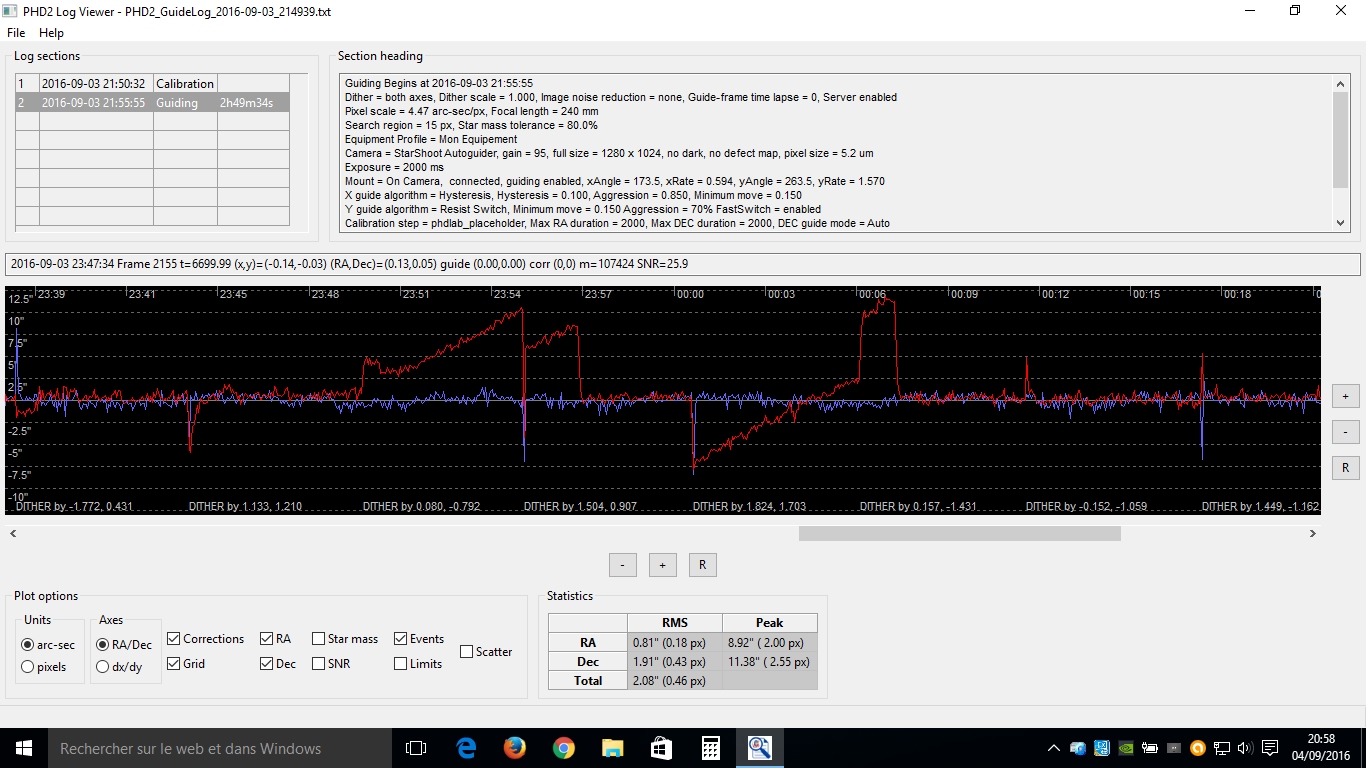Toggle the Events checkbox
The height and width of the screenshot is (768, 1366).
click(401, 639)
